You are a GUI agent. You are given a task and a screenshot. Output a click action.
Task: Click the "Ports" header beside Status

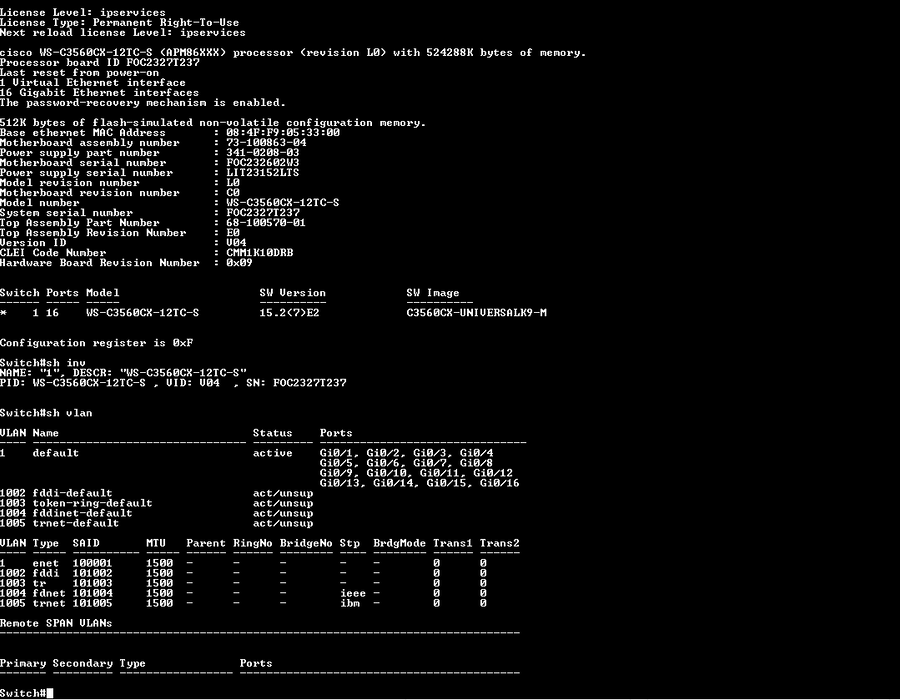pos(336,433)
